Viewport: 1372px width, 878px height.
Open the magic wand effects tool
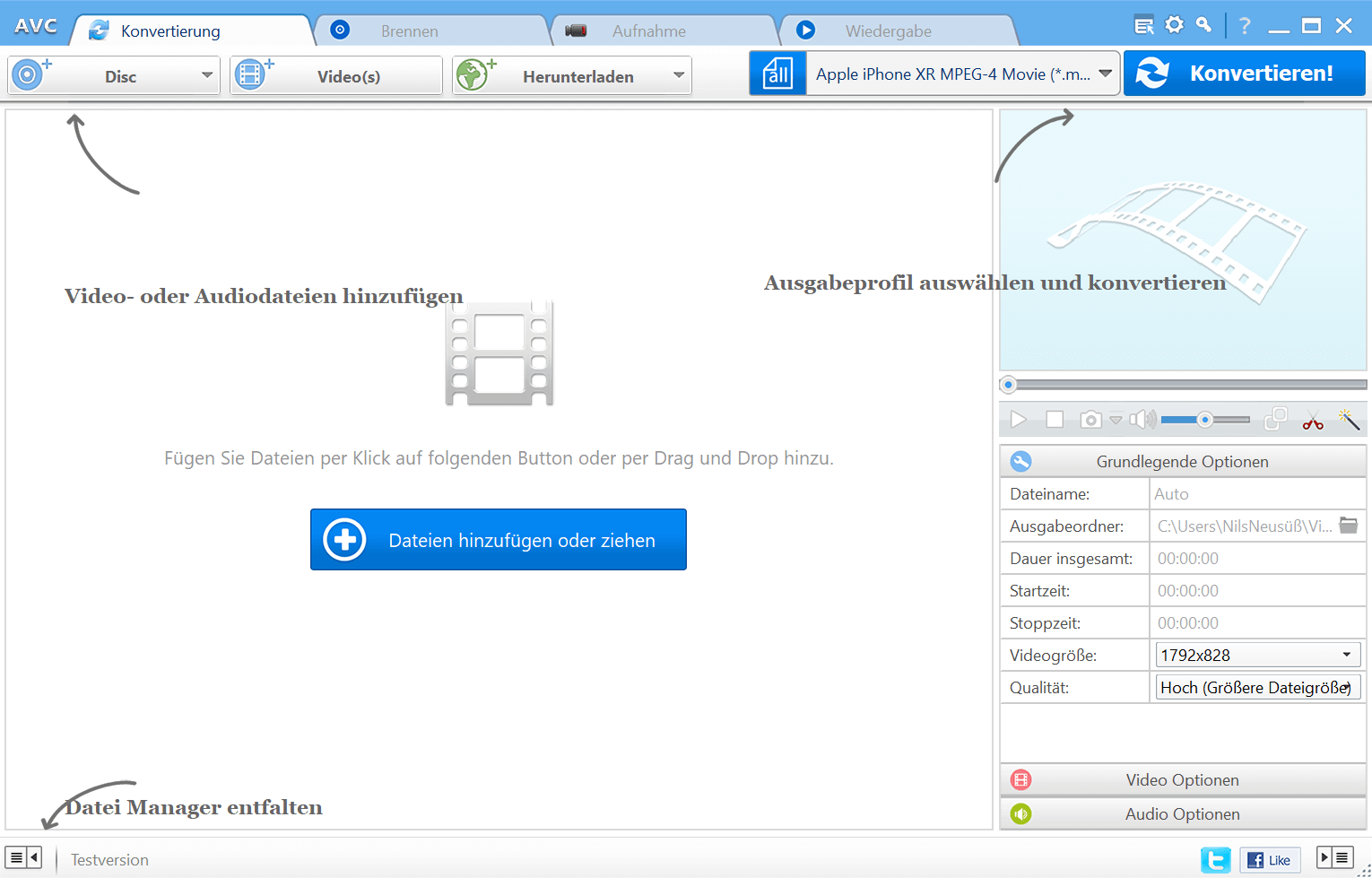[x=1349, y=419]
